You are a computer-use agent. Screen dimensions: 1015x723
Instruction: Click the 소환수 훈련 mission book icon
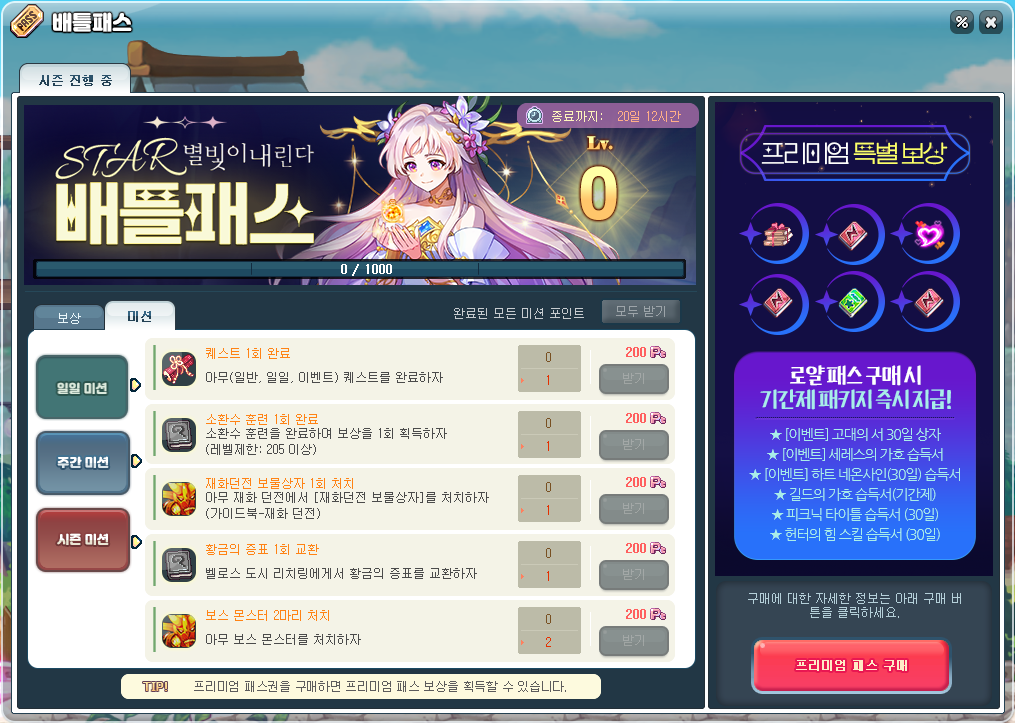tap(179, 434)
